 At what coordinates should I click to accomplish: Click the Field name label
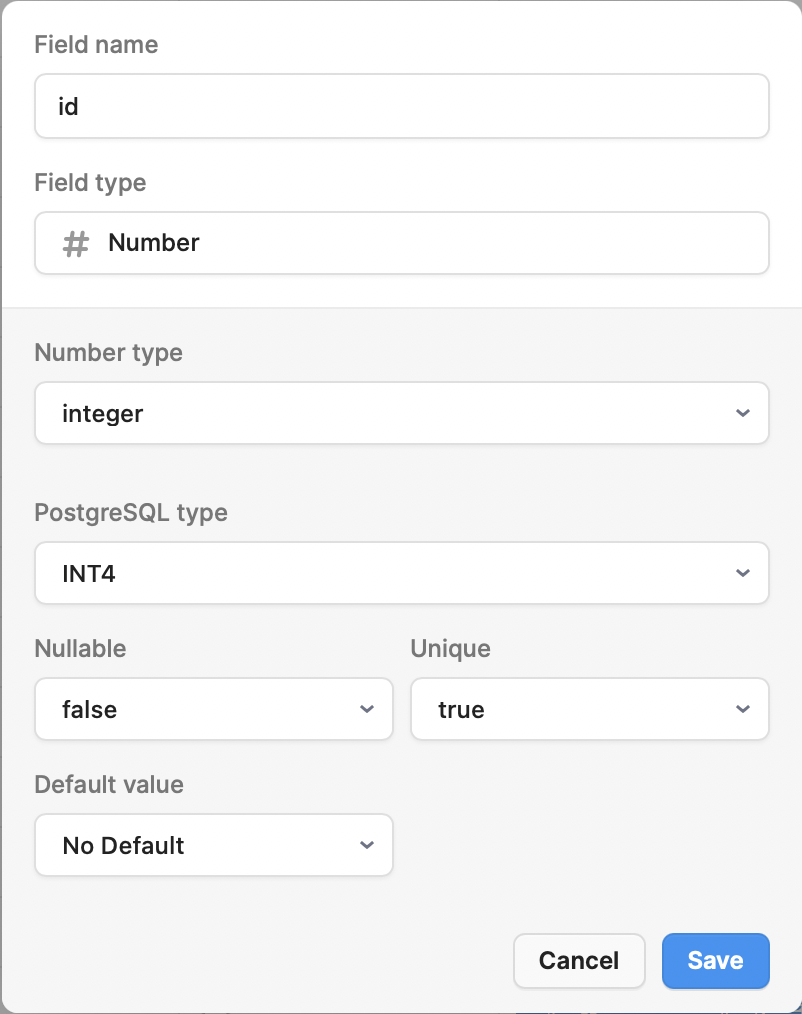(x=96, y=45)
